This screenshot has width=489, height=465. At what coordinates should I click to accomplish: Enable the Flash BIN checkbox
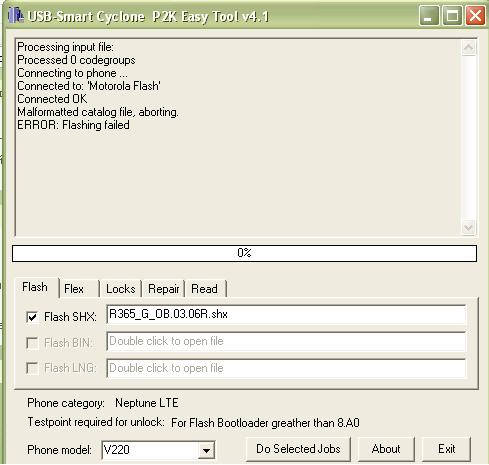point(32,343)
